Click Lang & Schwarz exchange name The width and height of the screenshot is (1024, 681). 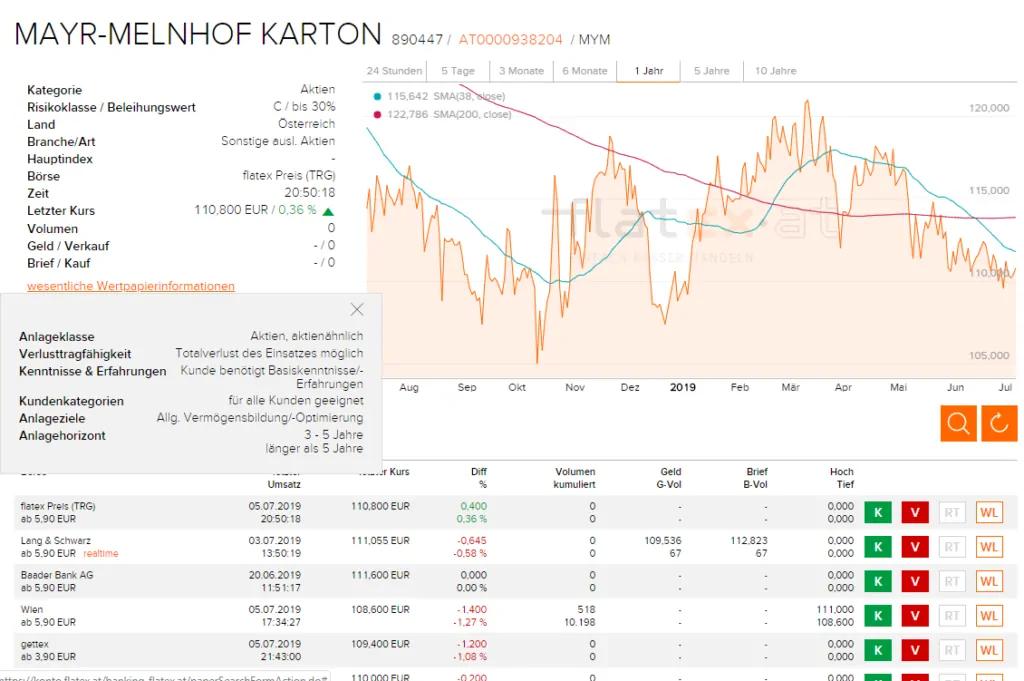(56, 541)
